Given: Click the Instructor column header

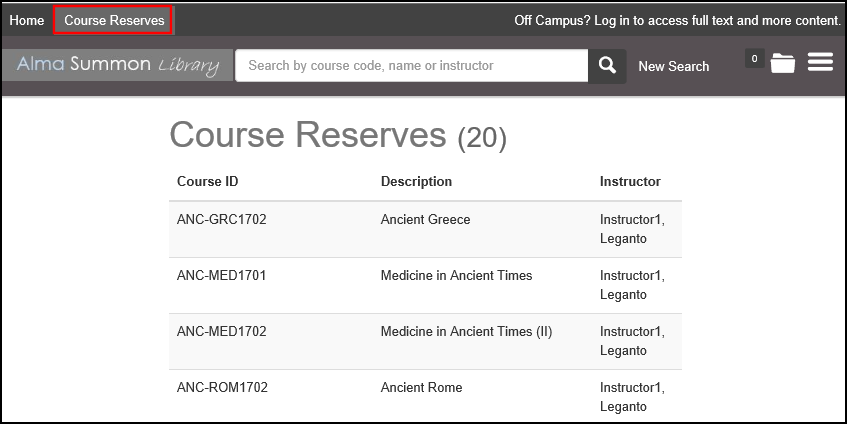Looking at the screenshot, I should (630, 181).
